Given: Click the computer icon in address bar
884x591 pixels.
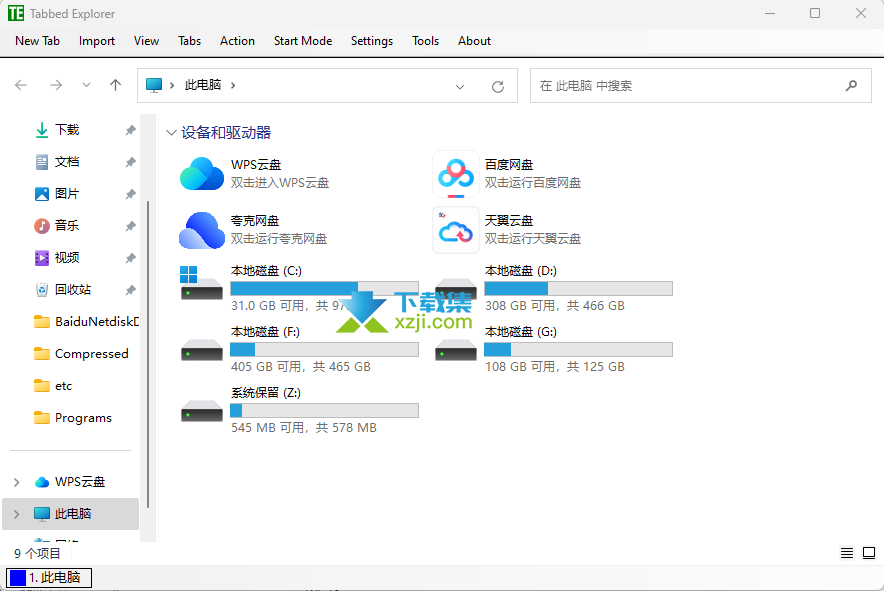Looking at the screenshot, I should click(x=153, y=85).
